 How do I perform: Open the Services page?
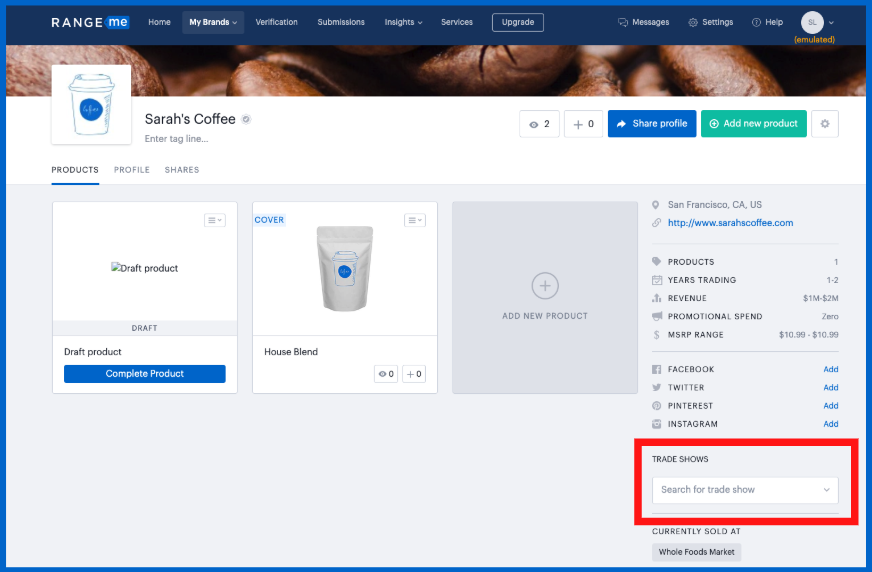(457, 22)
